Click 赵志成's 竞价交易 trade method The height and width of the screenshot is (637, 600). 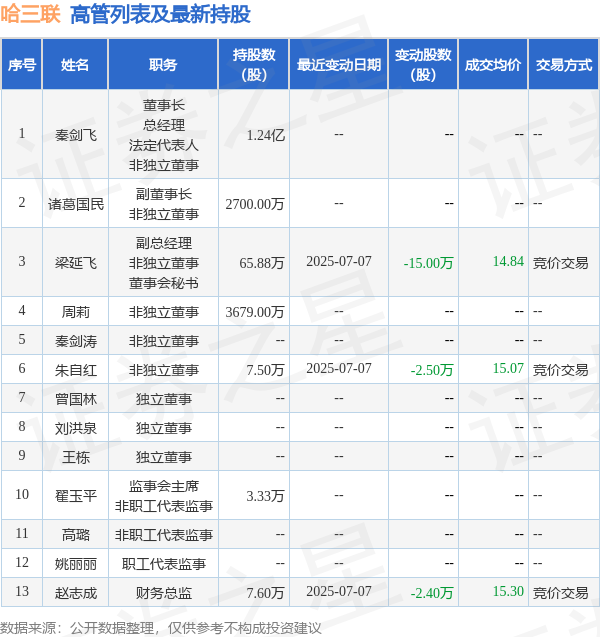(560, 593)
